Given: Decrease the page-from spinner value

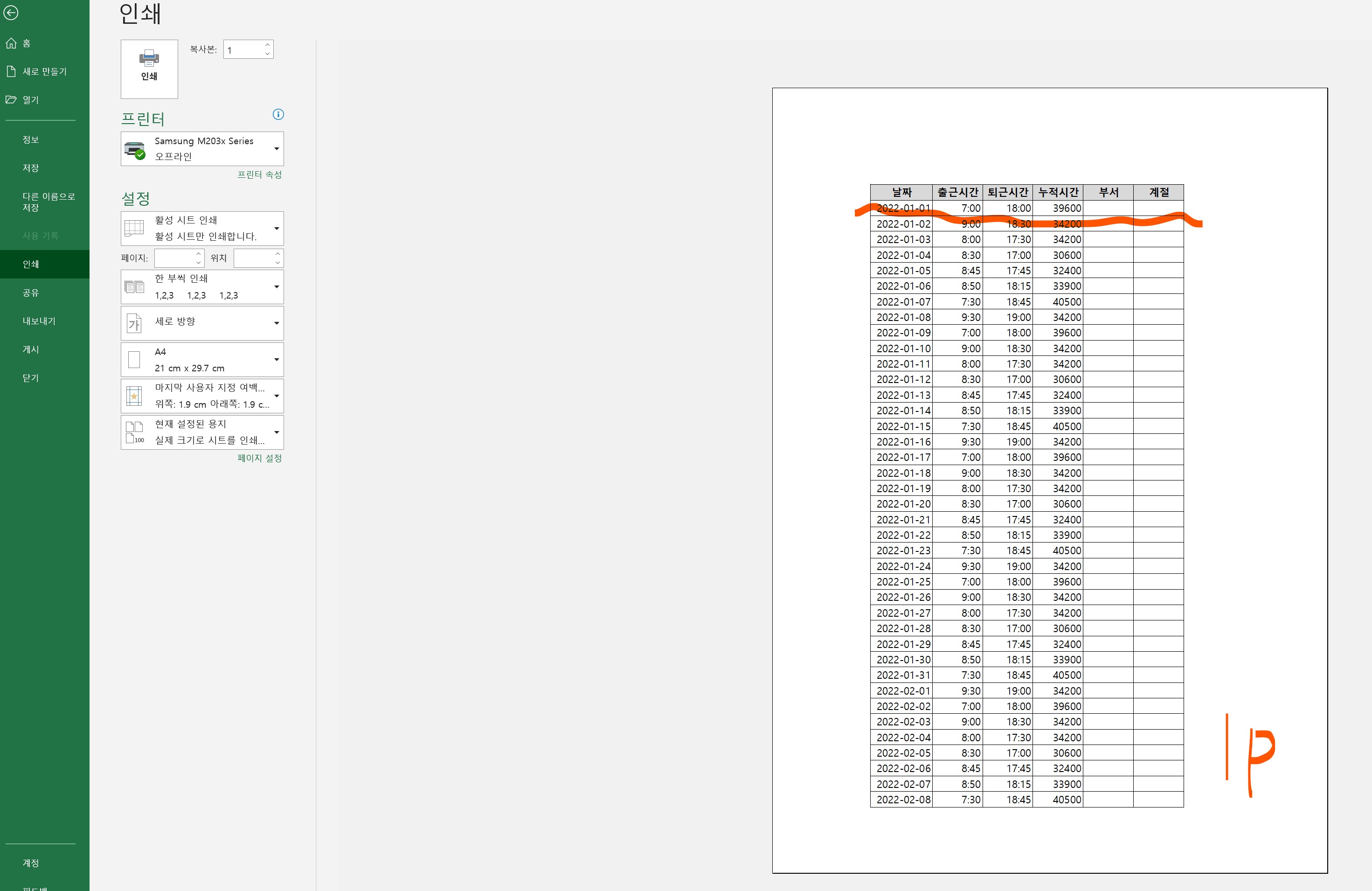Looking at the screenshot, I should click(x=198, y=262).
